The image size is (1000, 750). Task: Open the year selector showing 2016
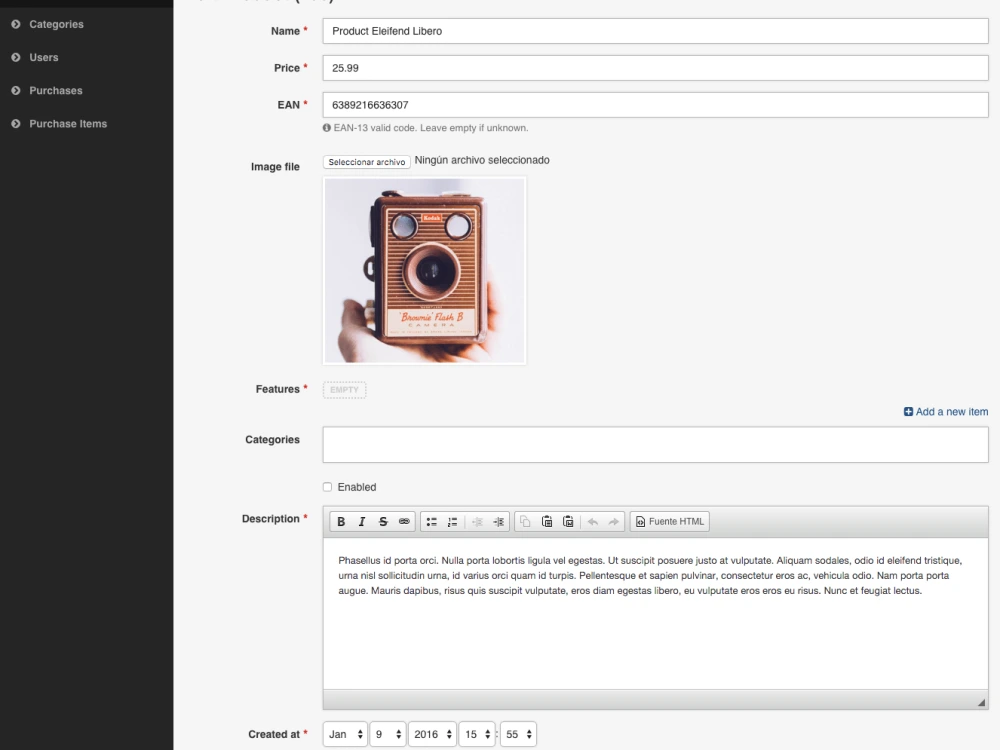432,733
